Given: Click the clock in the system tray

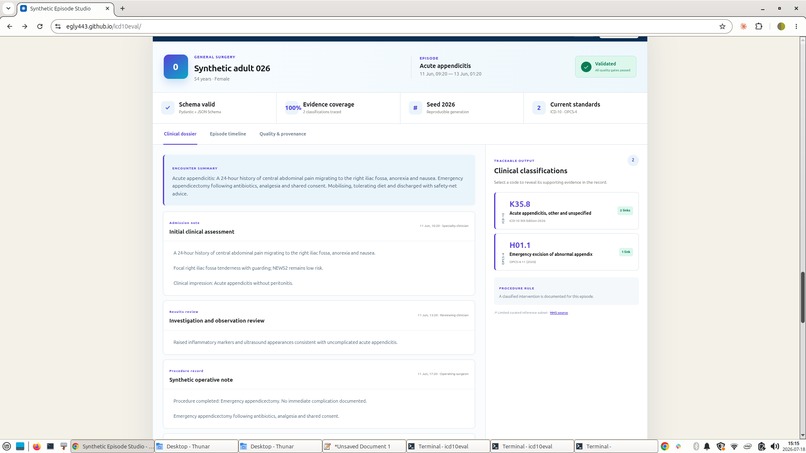Looking at the screenshot, I should click(x=794, y=446).
